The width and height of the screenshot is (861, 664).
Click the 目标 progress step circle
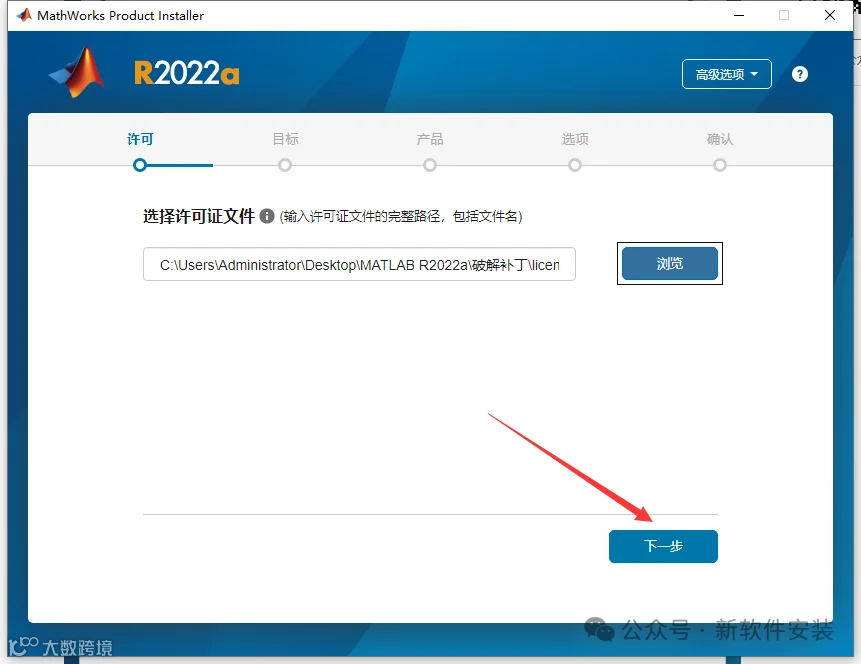tap(285, 165)
